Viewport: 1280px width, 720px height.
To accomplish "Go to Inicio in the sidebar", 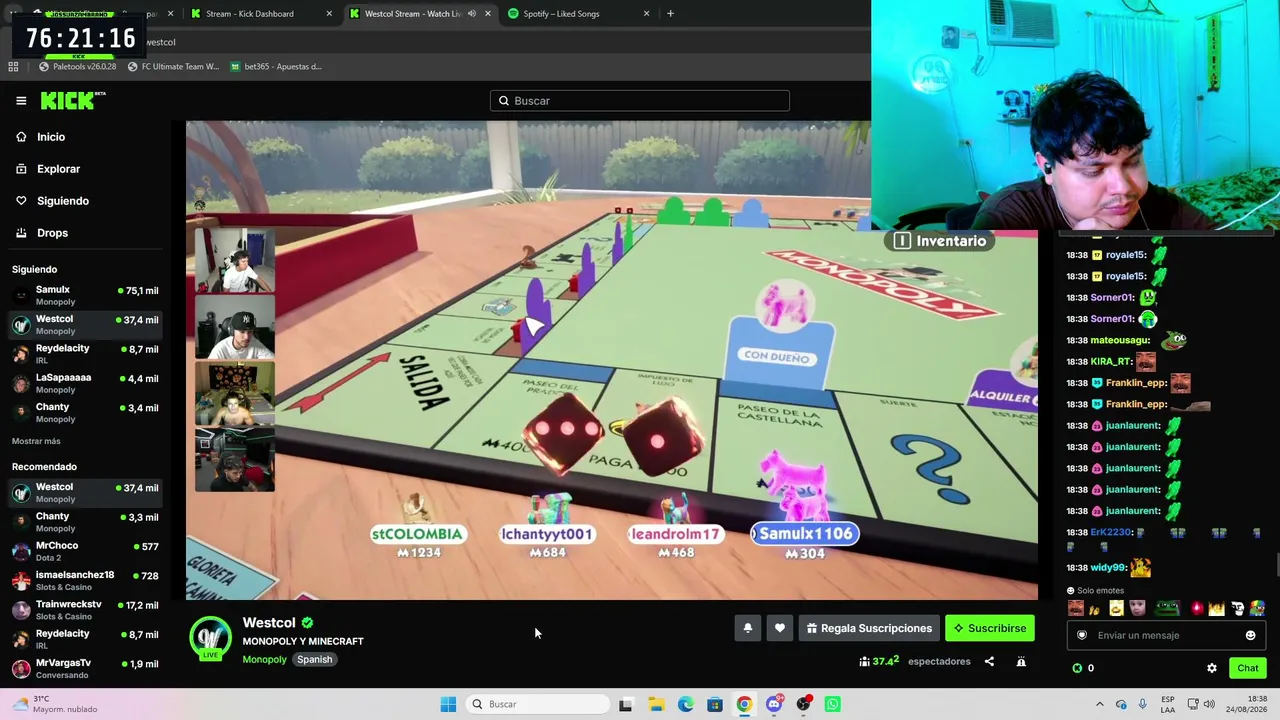I will click(51, 137).
